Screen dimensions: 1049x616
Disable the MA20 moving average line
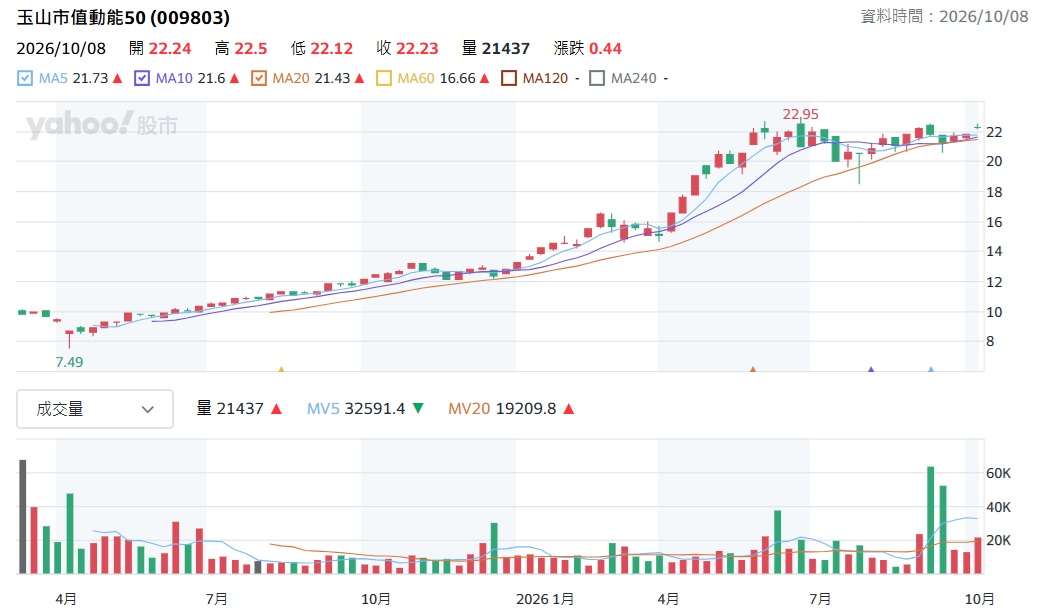coord(259,78)
